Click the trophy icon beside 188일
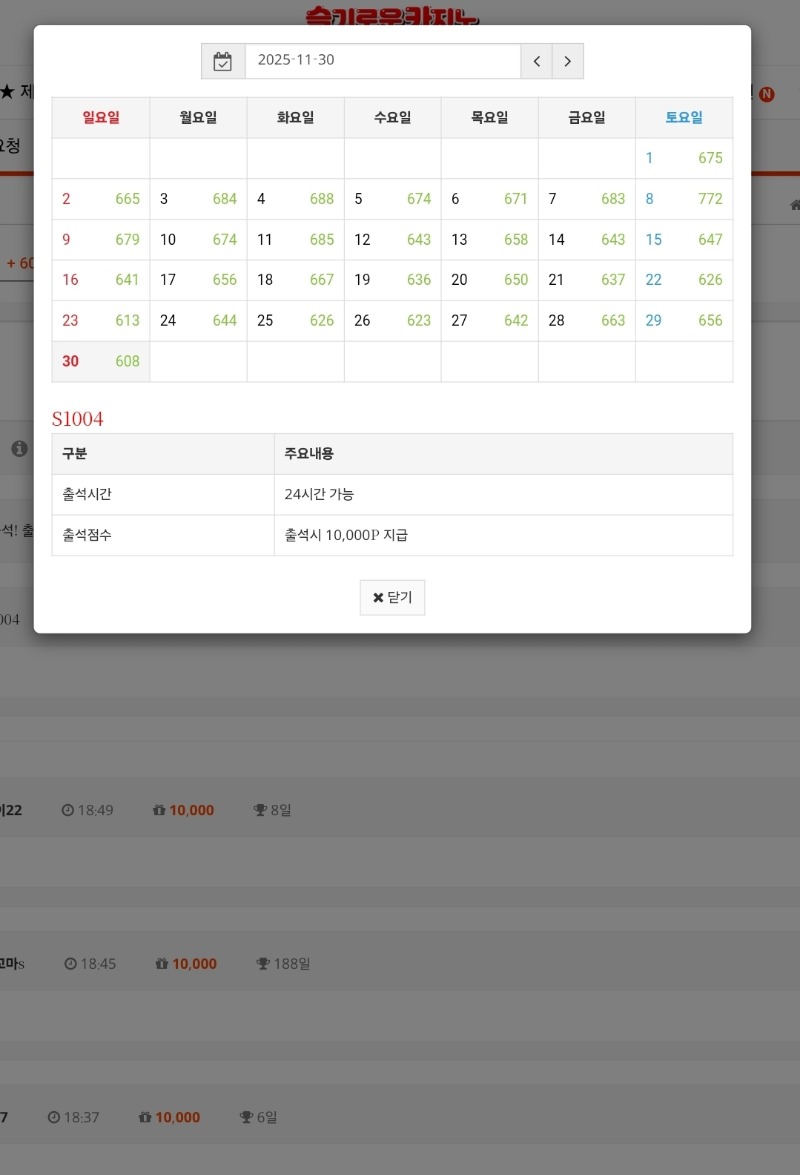 [x=262, y=963]
